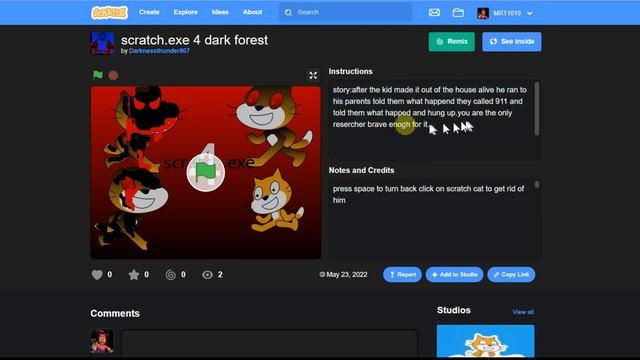Favorite the project with the star icon
The width and height of the screenshot is (640, 360).
click(x=133, y=275)
